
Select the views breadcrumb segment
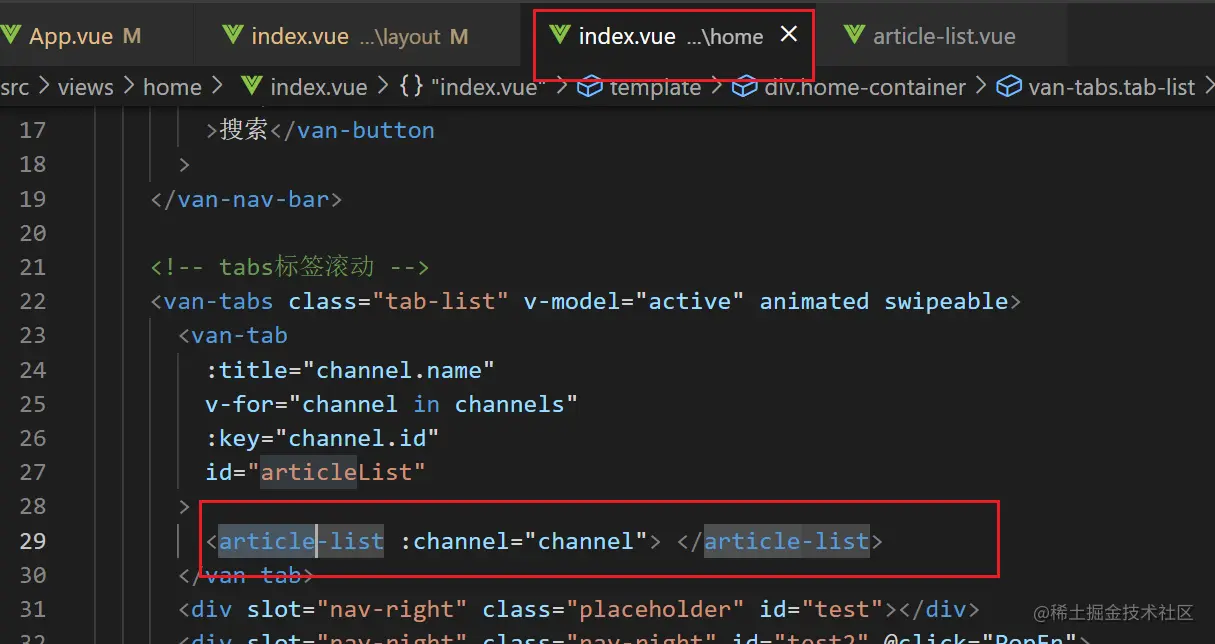86,87
